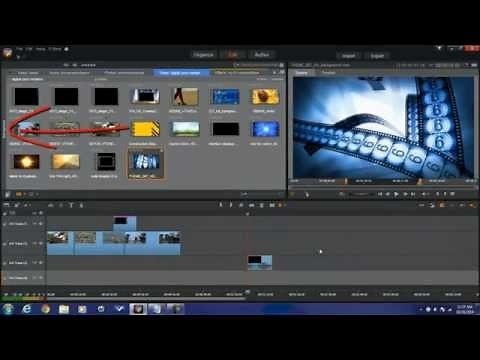Adjust the library thumbnail size slider
This screenshot has width=480, height=360.
[x=263, y=194]
